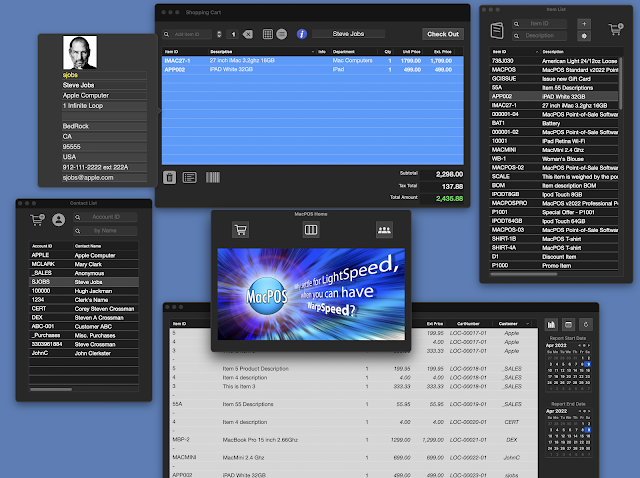Click the trash icon below the cart list

[x=169, y=178]
